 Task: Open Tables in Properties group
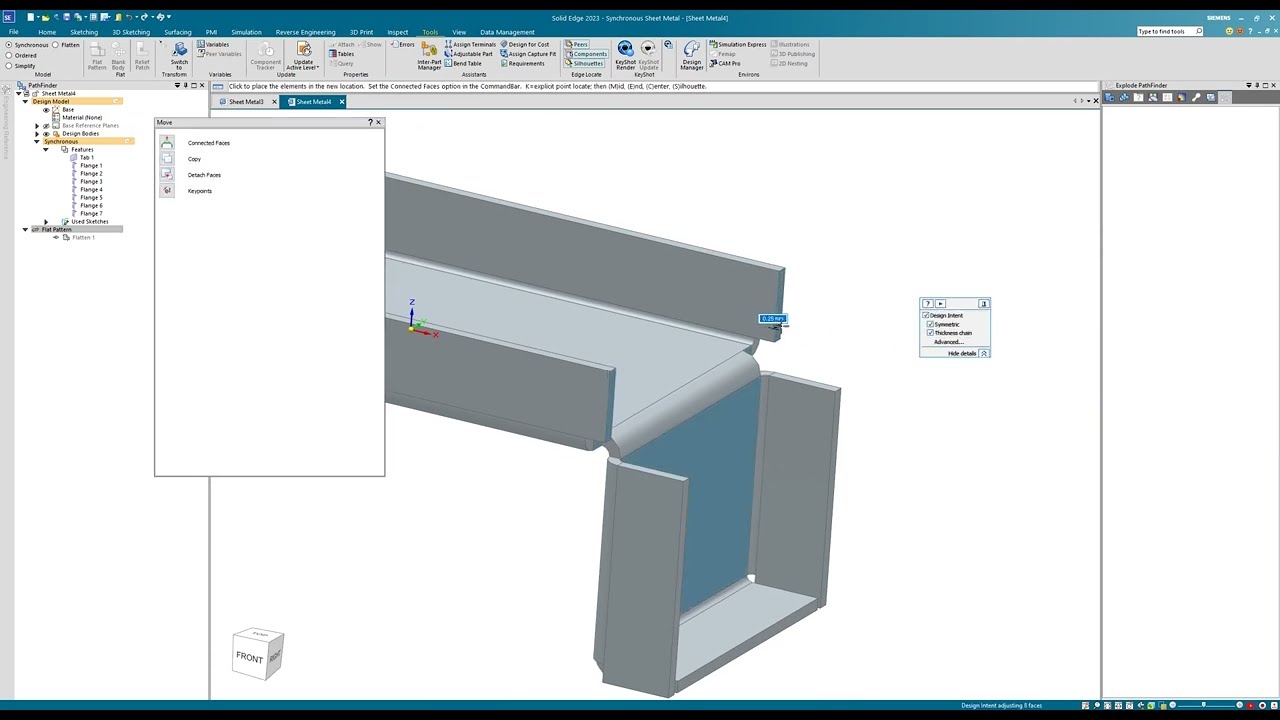[x=341, y=54]
